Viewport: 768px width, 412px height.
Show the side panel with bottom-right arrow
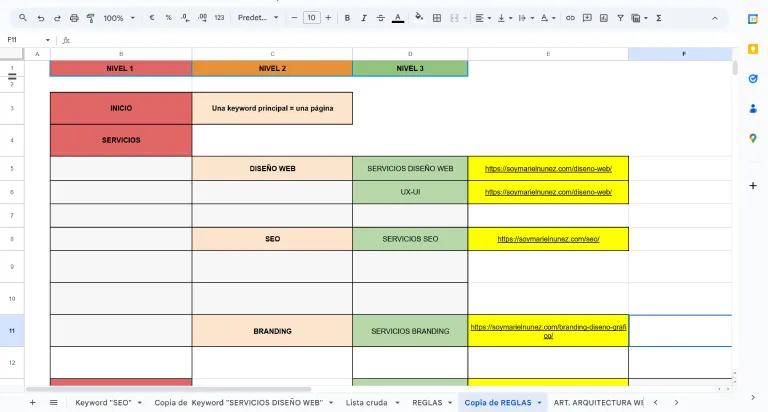[x=753, y=397]
